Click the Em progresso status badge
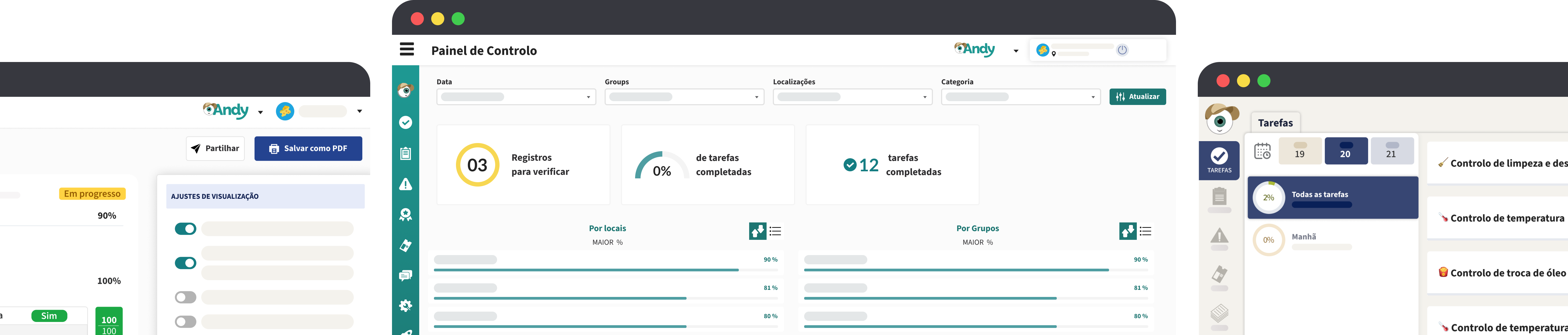Image resolution: width=1568 pixels, height=335 pixels. point(92,194)
